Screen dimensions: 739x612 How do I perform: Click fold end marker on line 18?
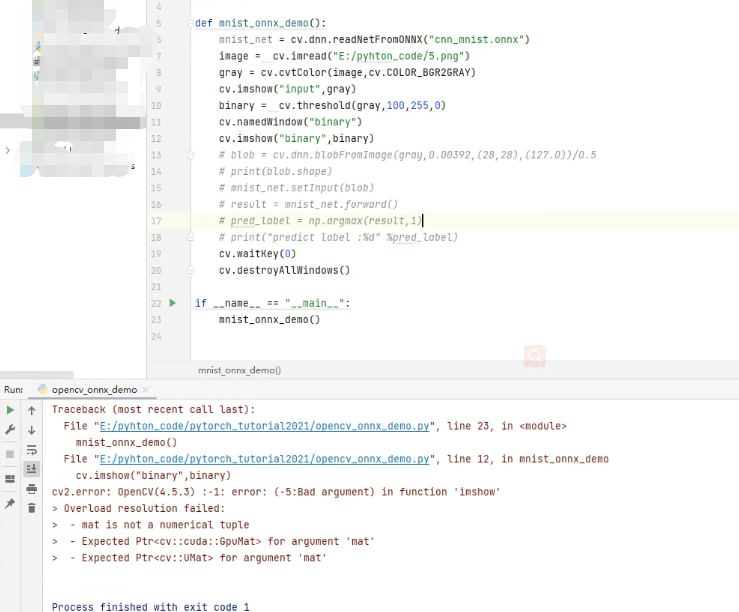(x=190, y=237)
